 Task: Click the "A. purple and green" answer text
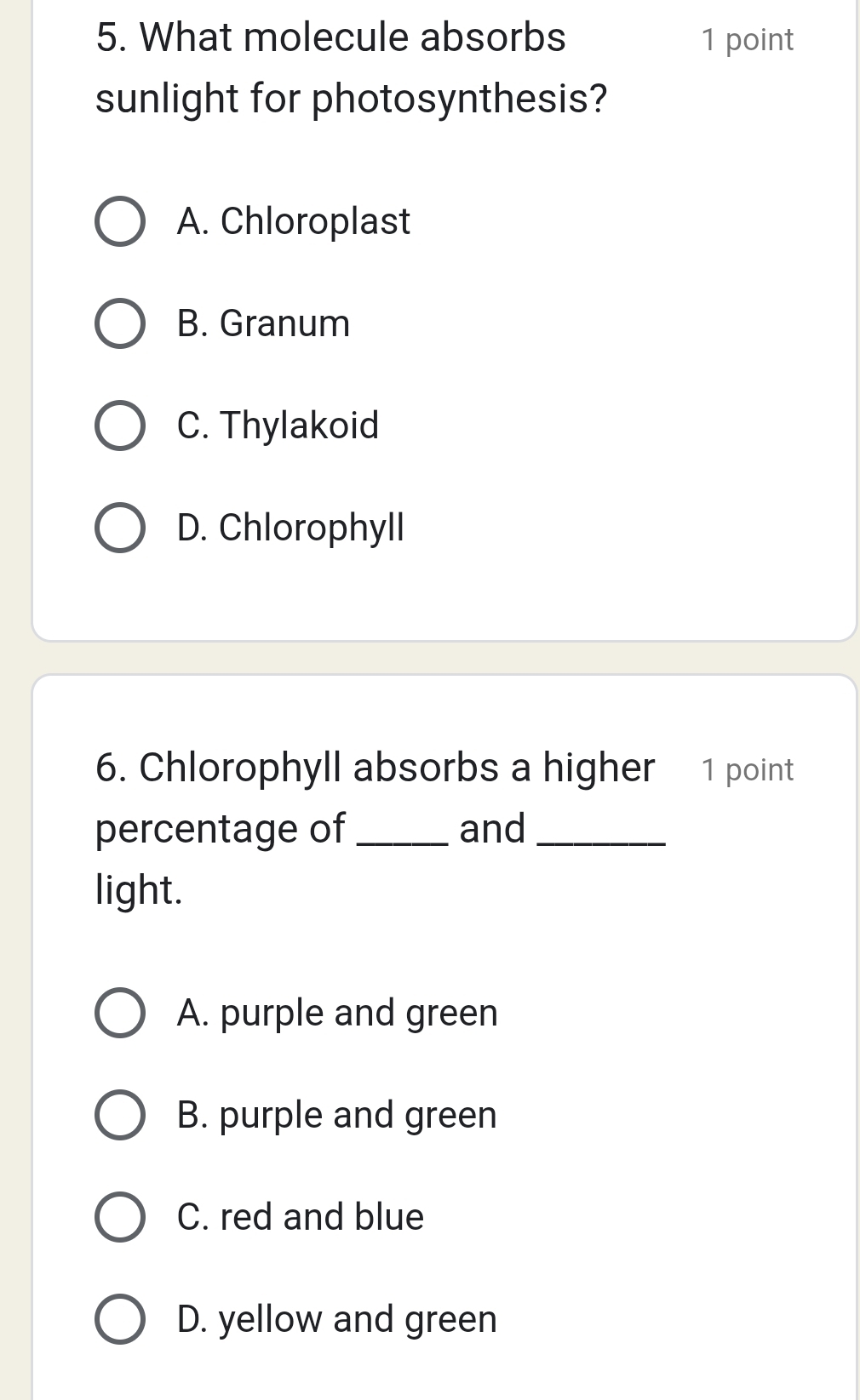[337, 1013]
